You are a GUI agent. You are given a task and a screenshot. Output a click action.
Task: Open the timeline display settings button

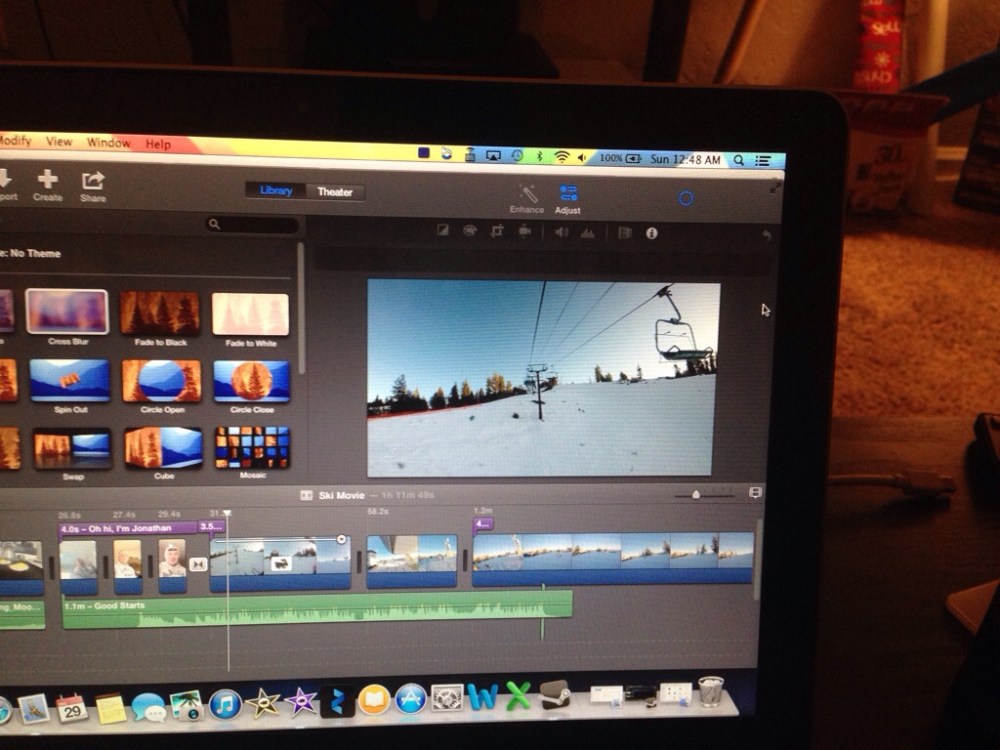coord(755,493)
